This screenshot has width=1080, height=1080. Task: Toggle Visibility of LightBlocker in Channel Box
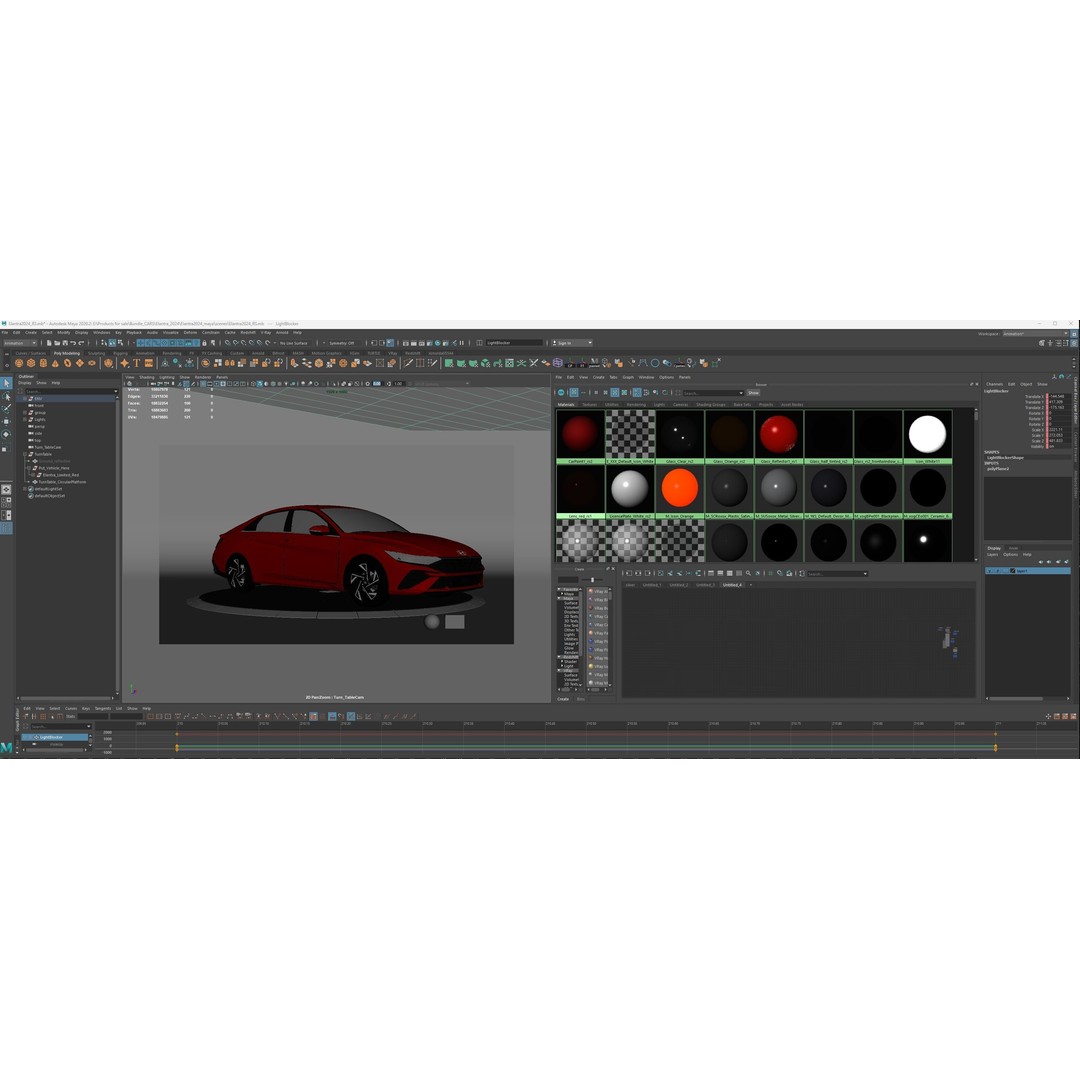(1051, 446)
